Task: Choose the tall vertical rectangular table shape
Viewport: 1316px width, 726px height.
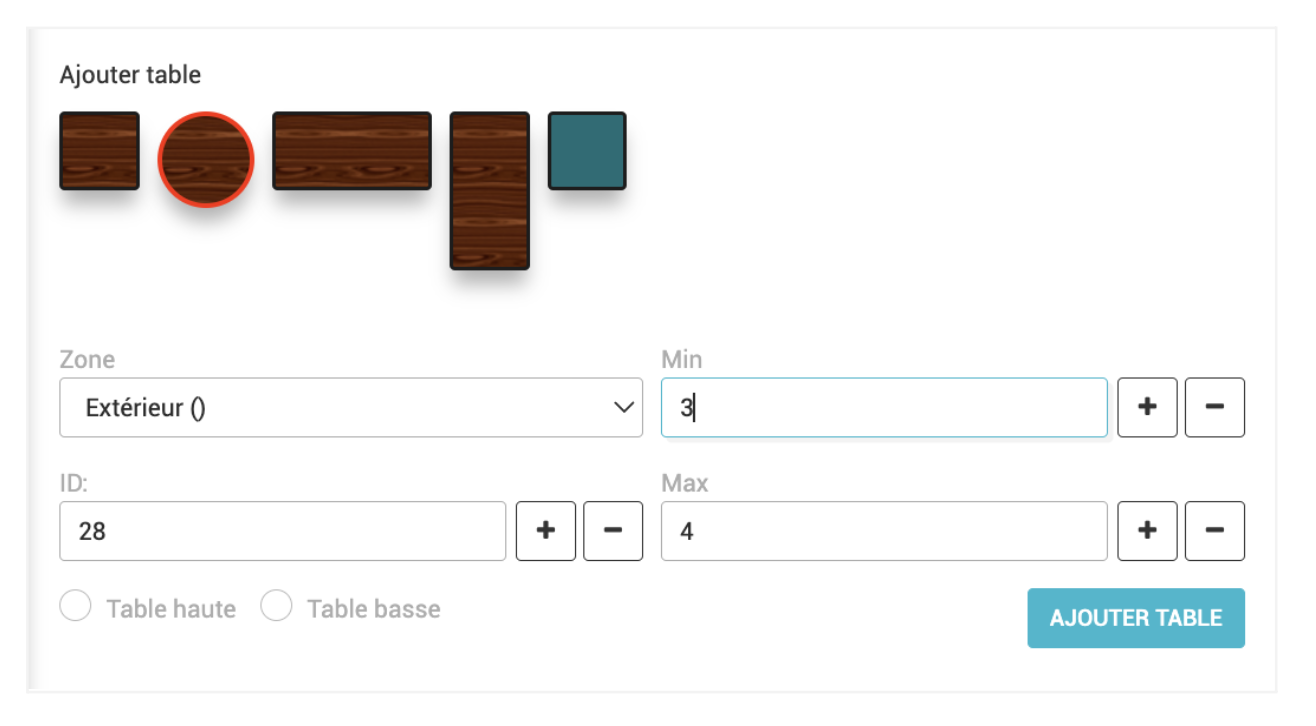Action: 489,191
